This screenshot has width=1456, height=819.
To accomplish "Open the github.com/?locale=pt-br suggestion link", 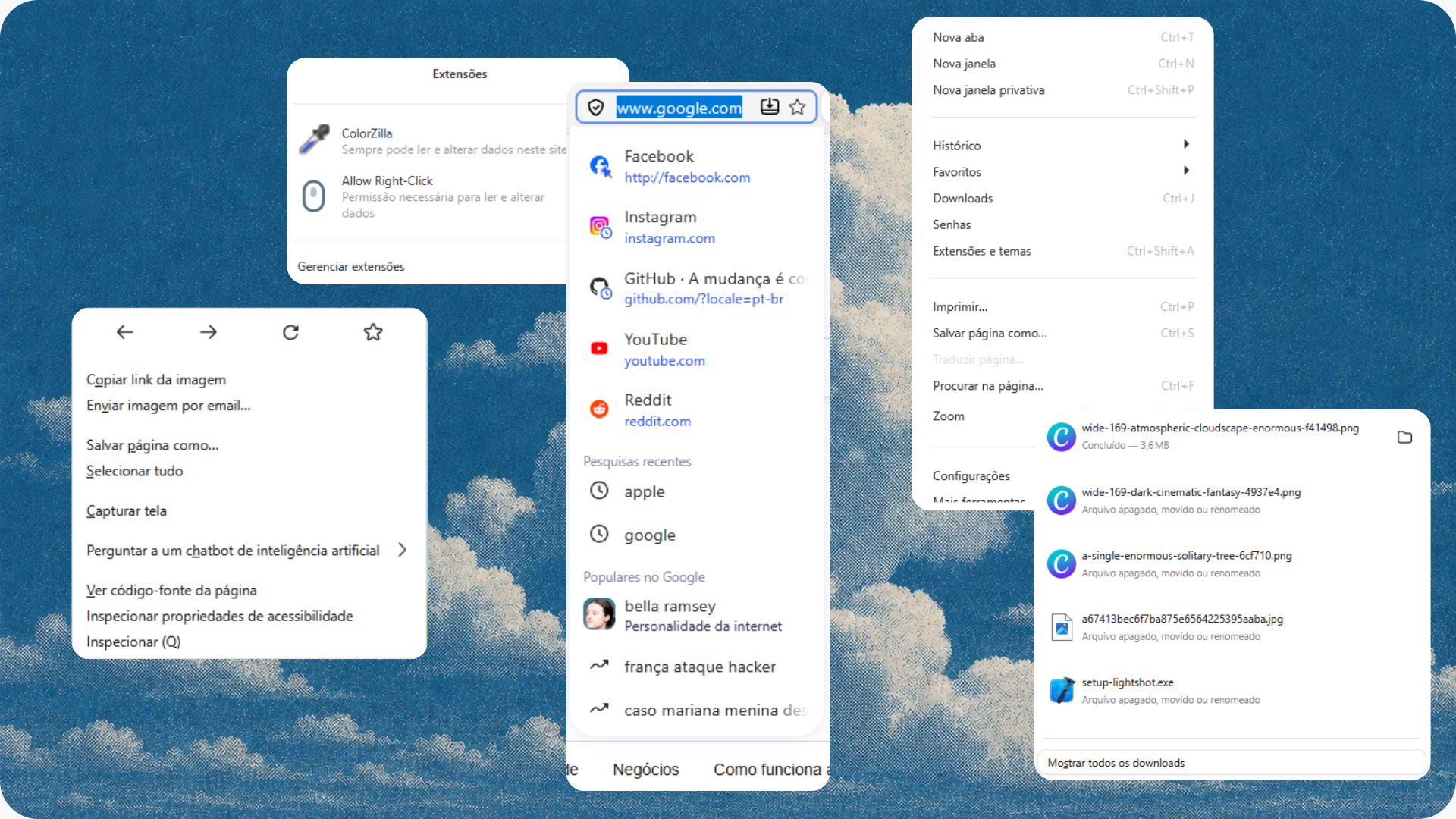I will pyautogui.click(x=704, y=300).
